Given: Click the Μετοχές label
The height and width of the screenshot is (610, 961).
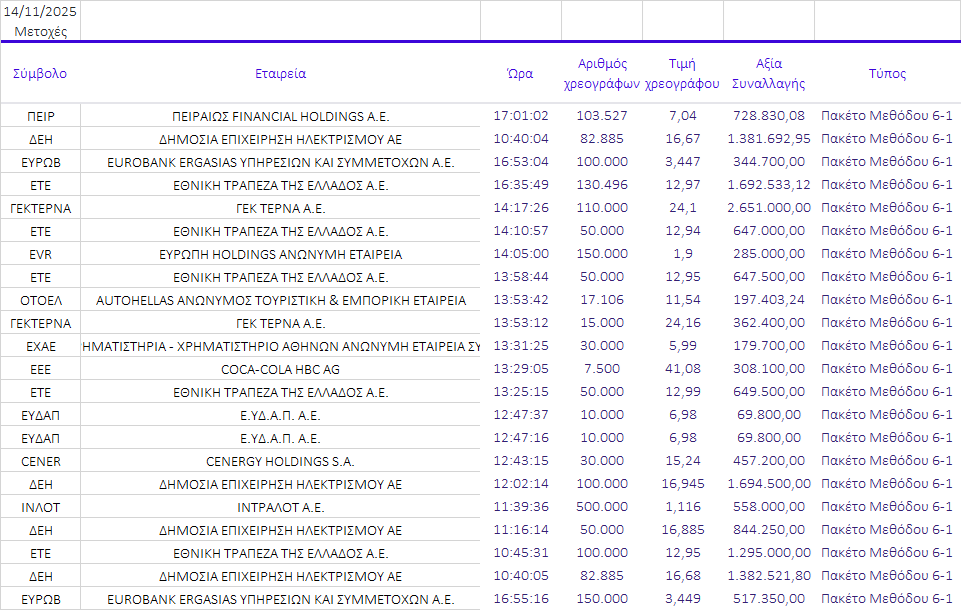Looking at the screenshot, I should 40,31.
